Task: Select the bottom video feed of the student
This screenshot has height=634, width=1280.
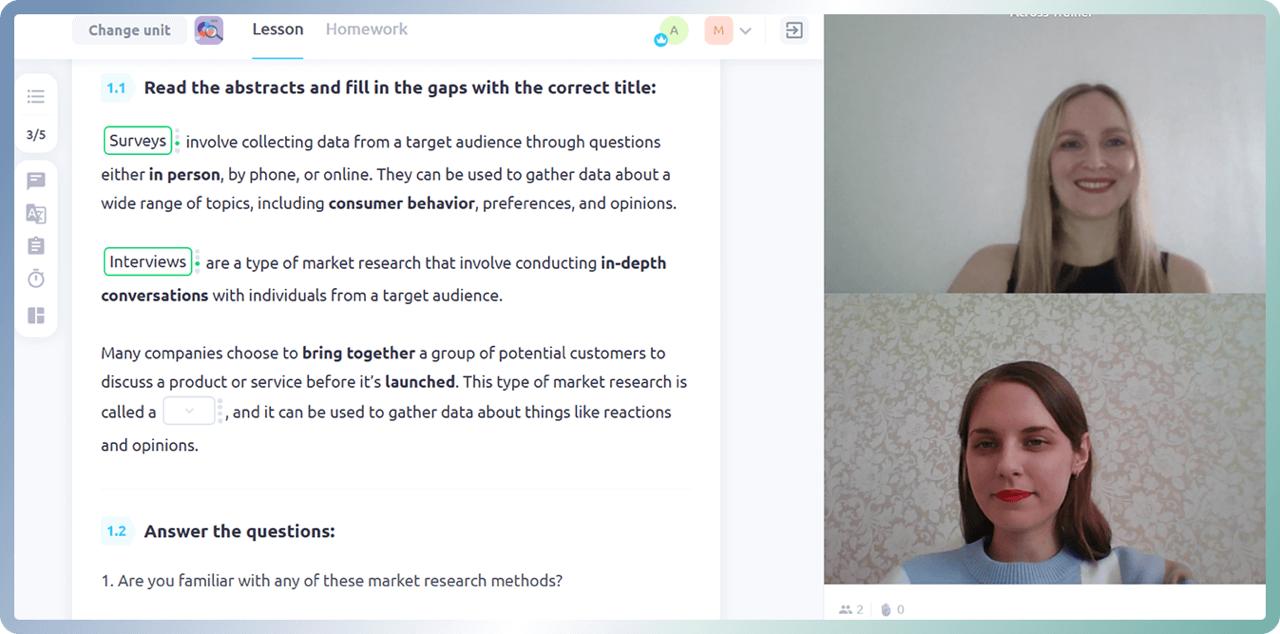Action: pyautogui.click(x=1044, y=439)
